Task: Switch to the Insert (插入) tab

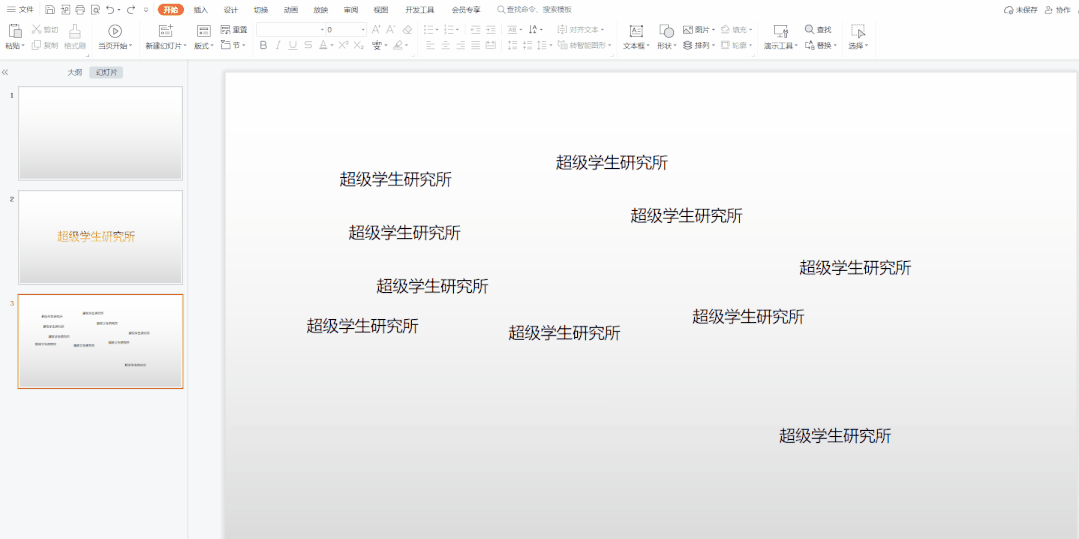Action: point(200,10)
